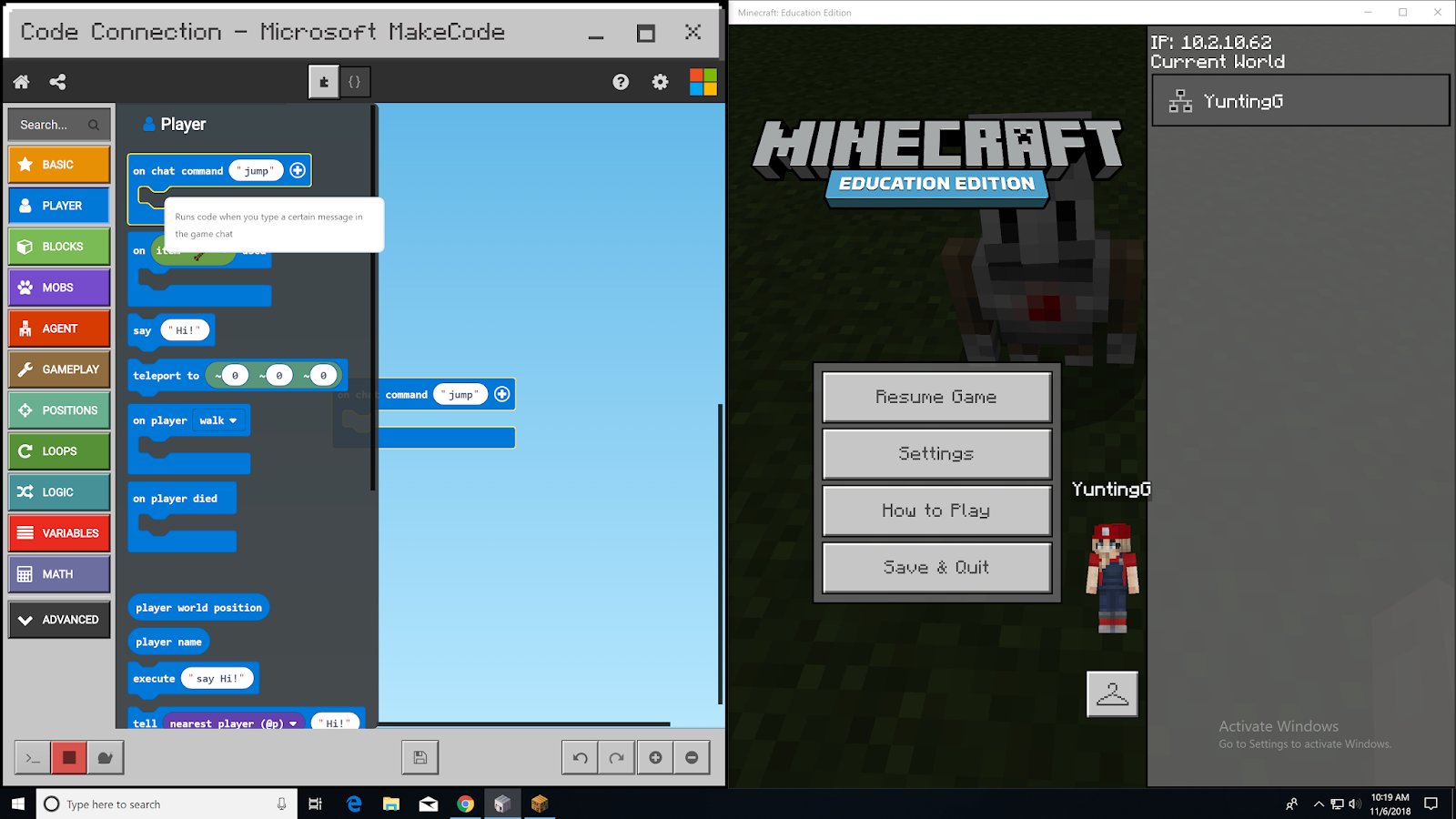This screenshot has height=819, width=1456.
Task: Click How to Play in Minecraft
Action: 935,511
